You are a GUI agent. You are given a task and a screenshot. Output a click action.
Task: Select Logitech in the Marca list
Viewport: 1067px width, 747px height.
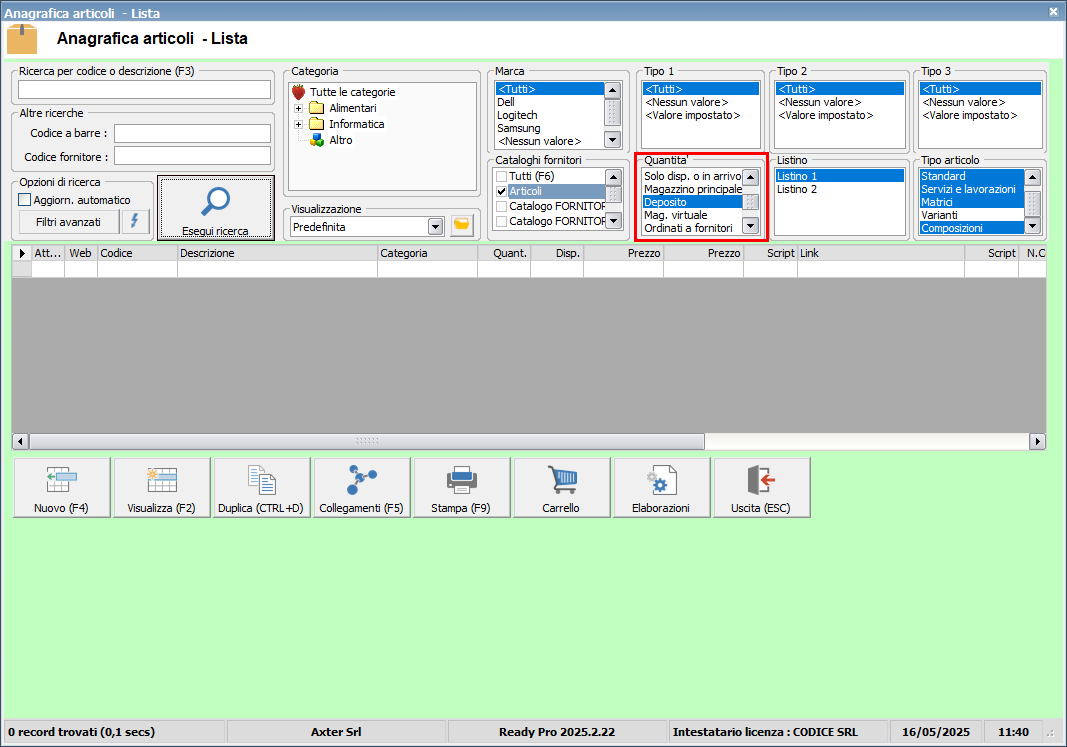550,115
